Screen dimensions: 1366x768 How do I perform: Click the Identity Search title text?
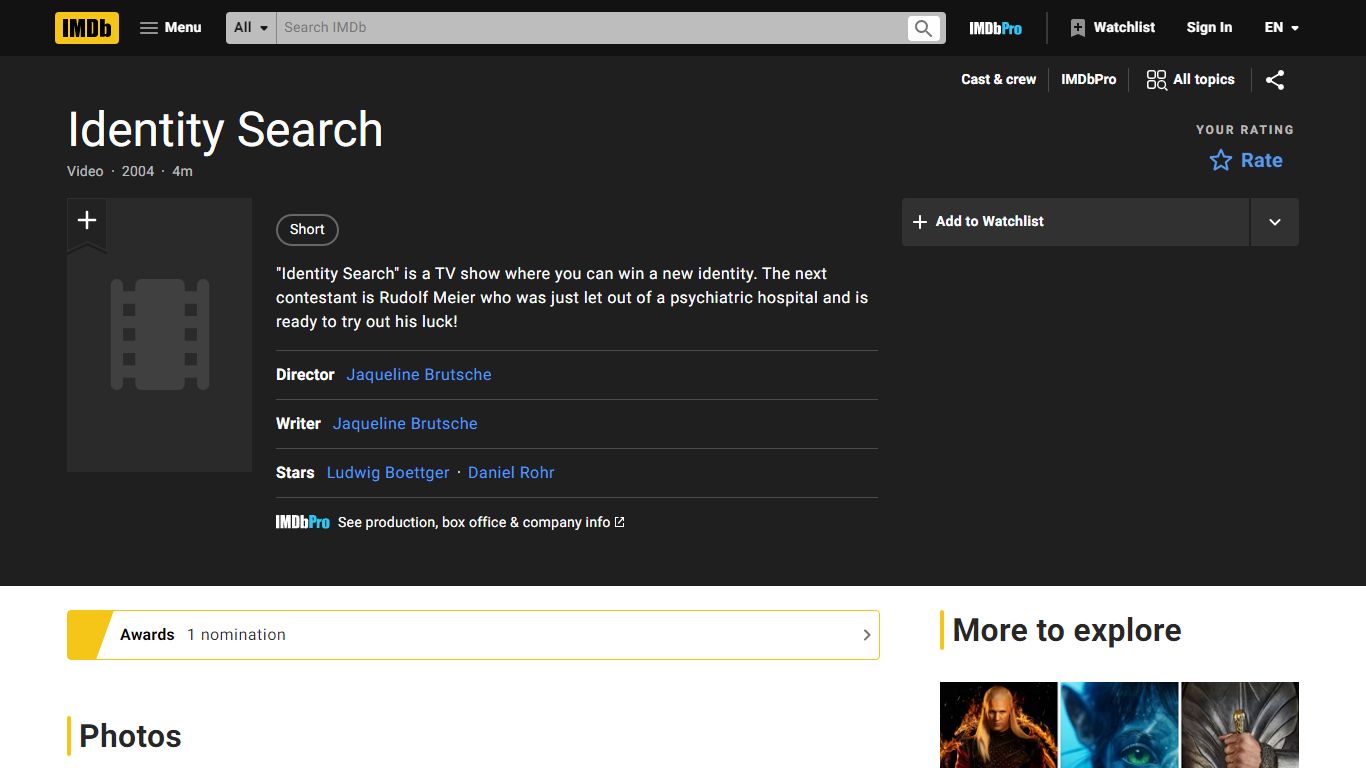(x=225, y=129)
